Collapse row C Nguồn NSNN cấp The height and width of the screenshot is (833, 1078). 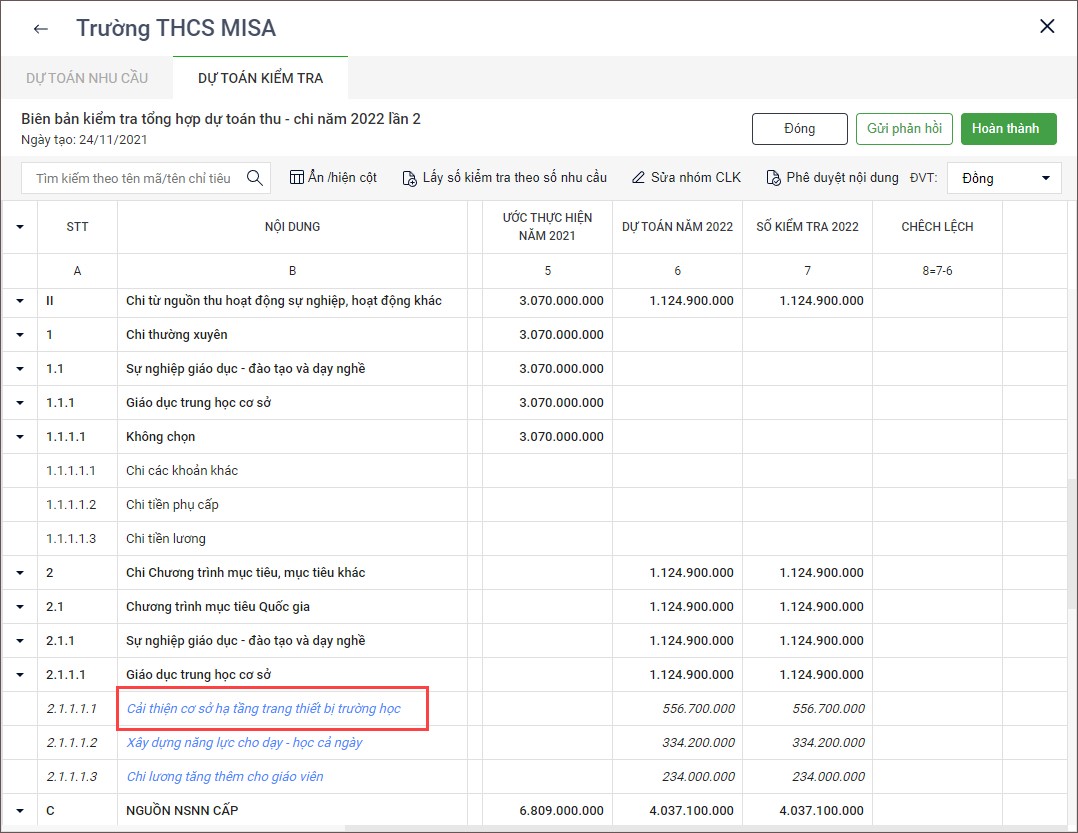19,811
